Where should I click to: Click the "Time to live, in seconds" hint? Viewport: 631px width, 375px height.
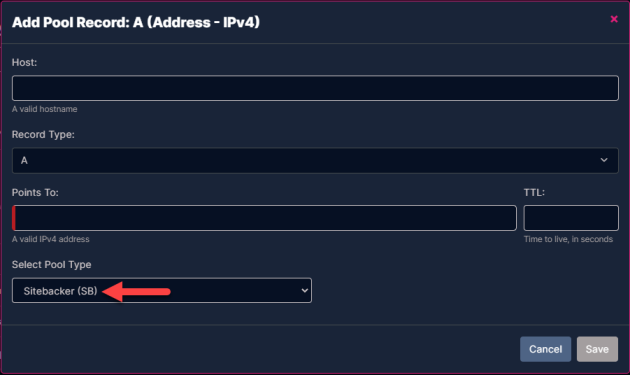click(568, 239)
